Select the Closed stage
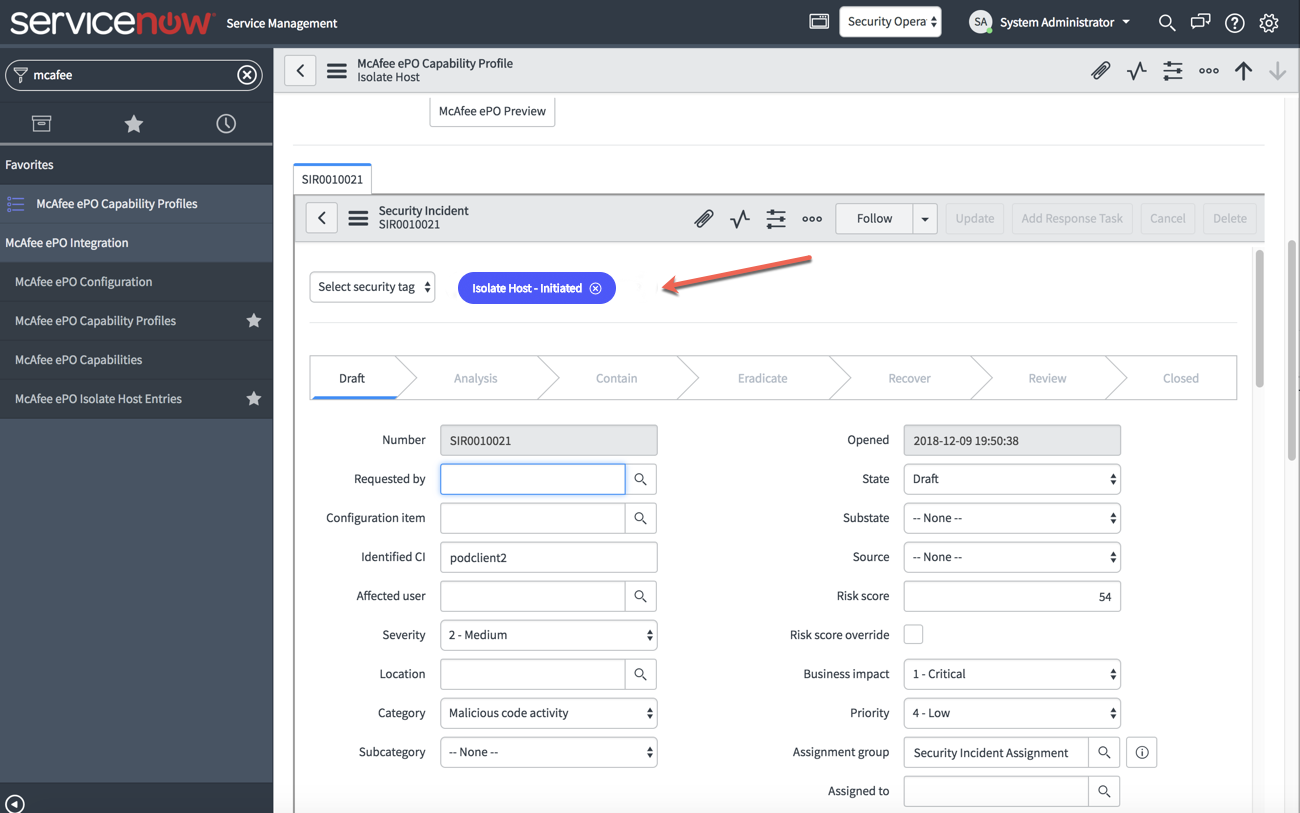This screenshot has width=1300, height=813. 1180,378
